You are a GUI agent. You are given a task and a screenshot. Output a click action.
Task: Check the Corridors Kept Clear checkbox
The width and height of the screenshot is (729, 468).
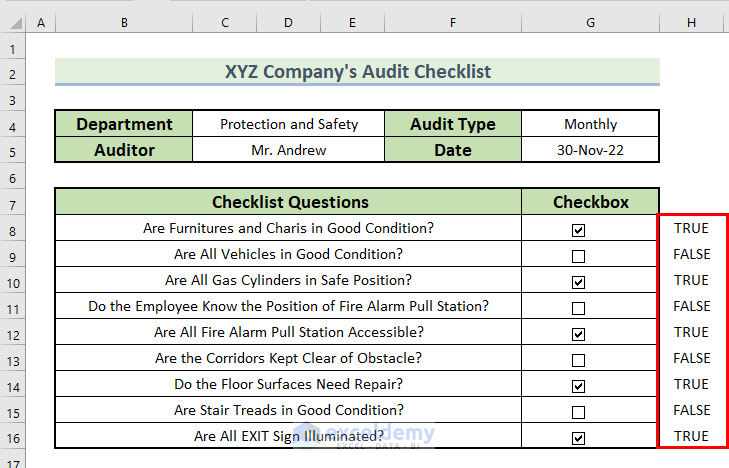pyautogui.click(x=578, y=360)
